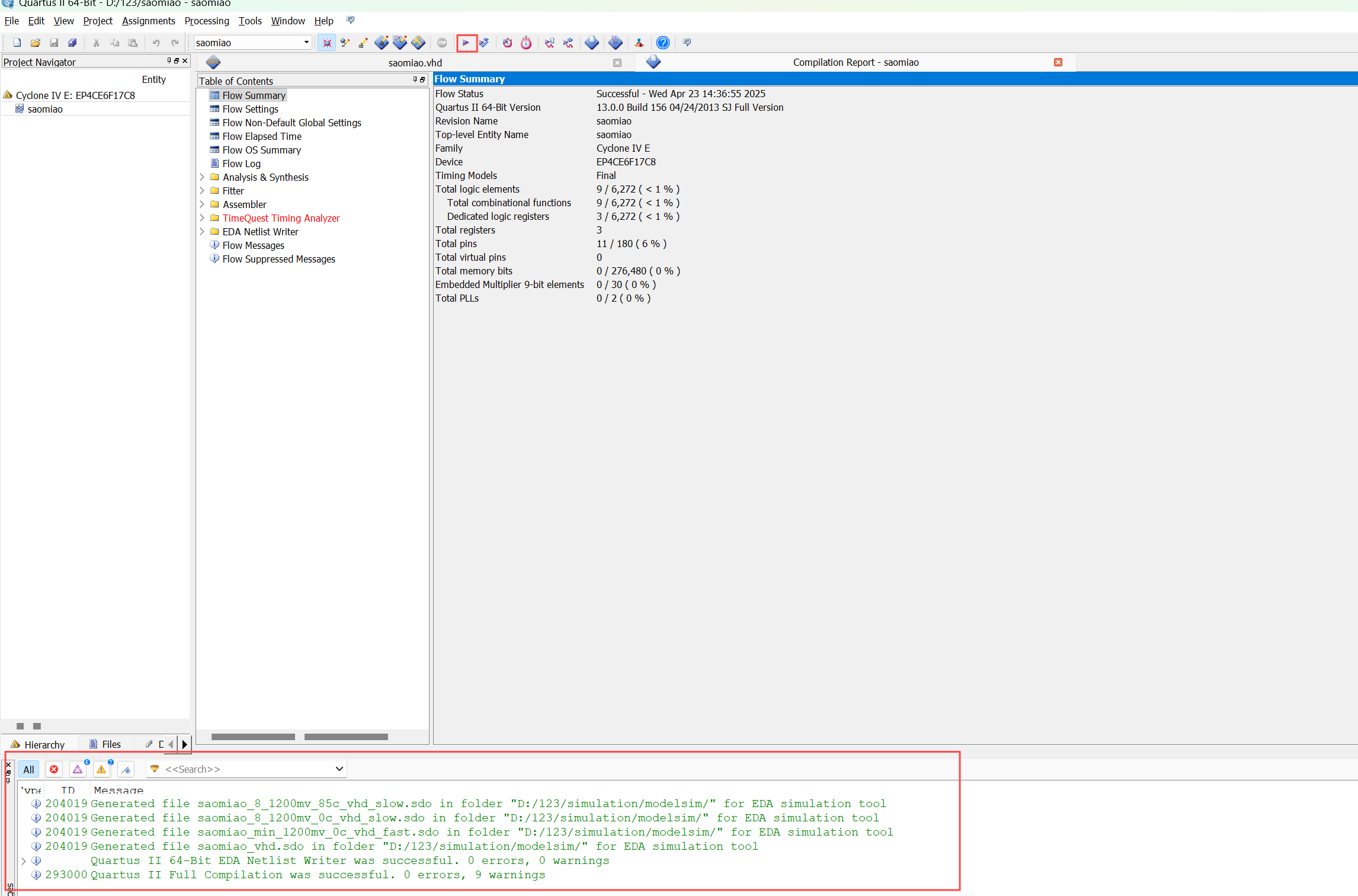Open TimeQuest Timing Analyzer report entry
1358x896 pixels.
coord(281,218)
